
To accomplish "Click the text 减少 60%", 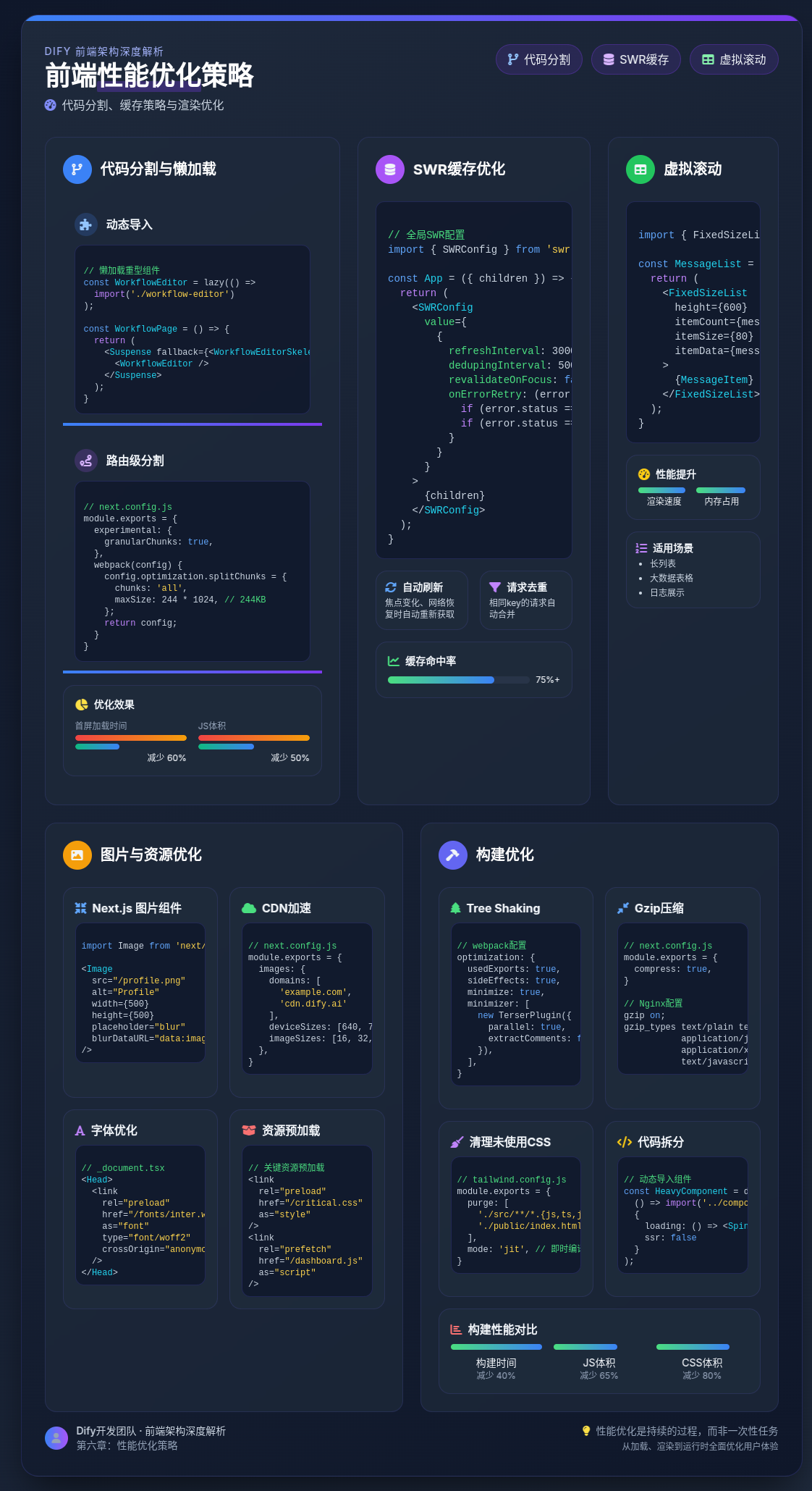I will tap(166, 757).
